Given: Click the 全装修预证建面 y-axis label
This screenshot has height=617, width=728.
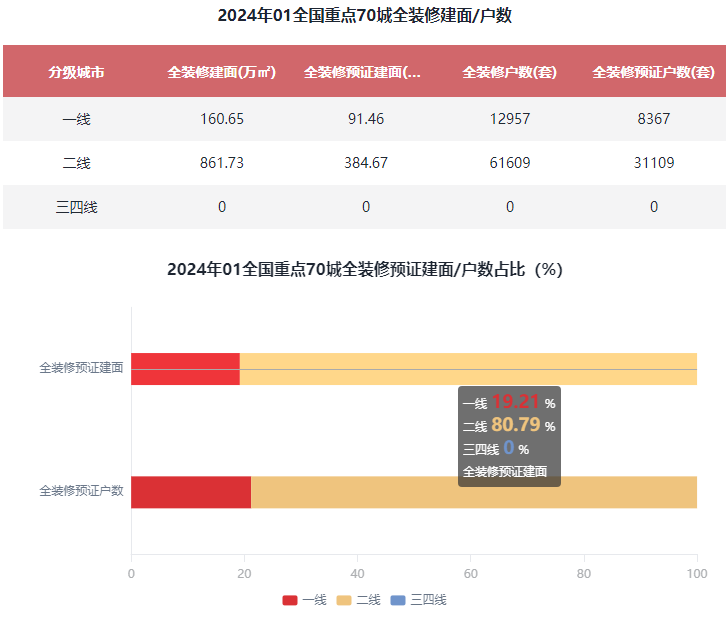Looking at the screenshot, I should point(81,368).
